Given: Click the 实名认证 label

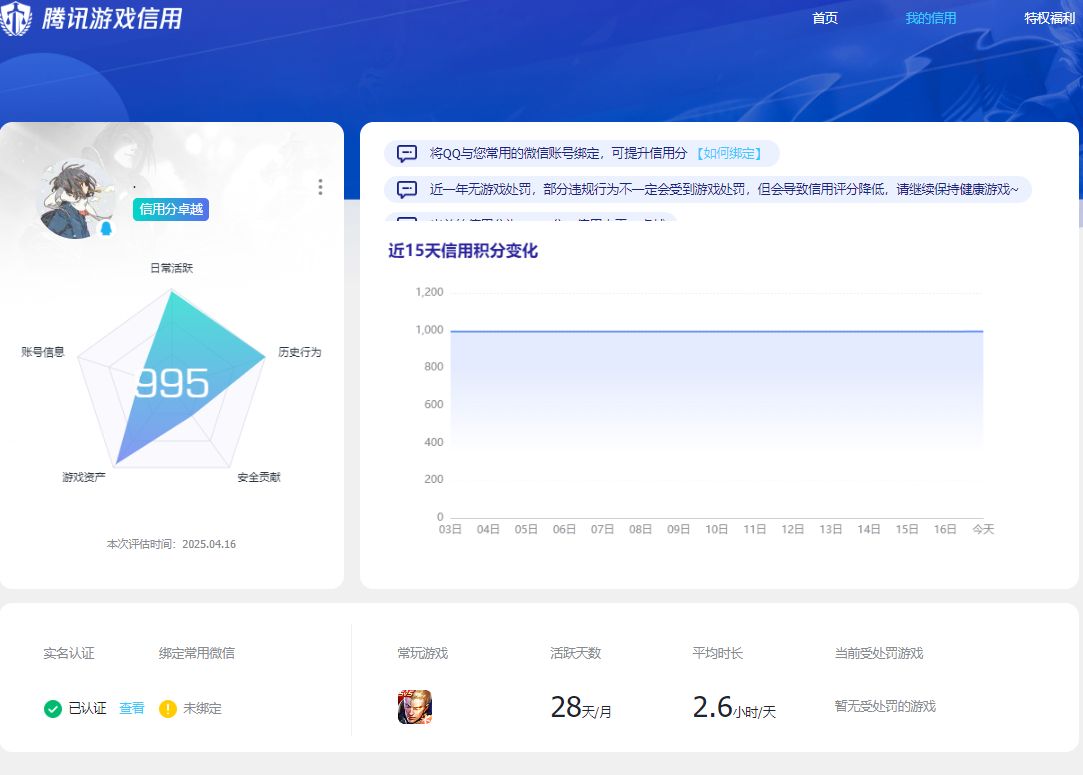Looking at the screenshot, I should 69,653.
